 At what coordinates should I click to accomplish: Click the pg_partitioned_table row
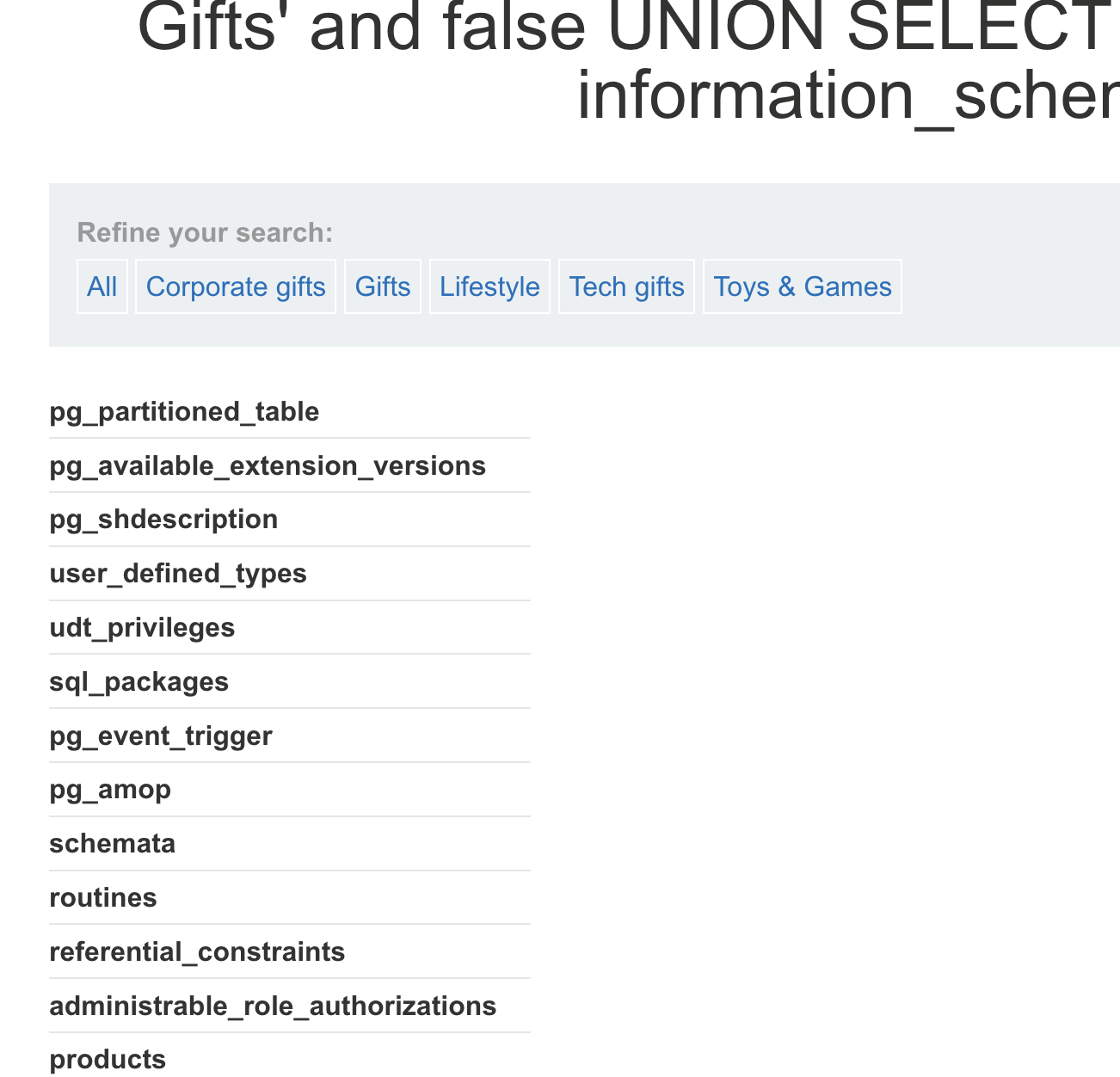coord(184,412)
